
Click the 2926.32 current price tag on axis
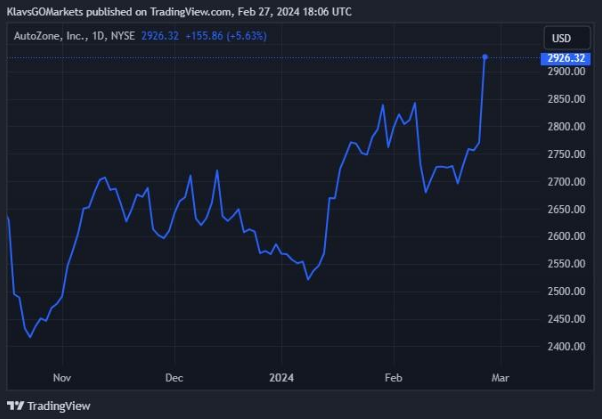pyautogui.click(x=565, y=58)
